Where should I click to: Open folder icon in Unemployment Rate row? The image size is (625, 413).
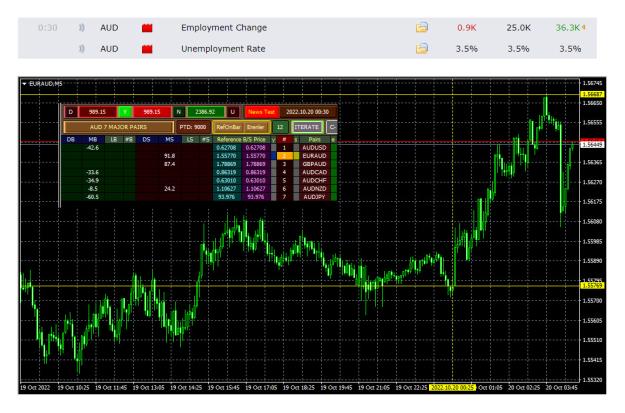422,49
